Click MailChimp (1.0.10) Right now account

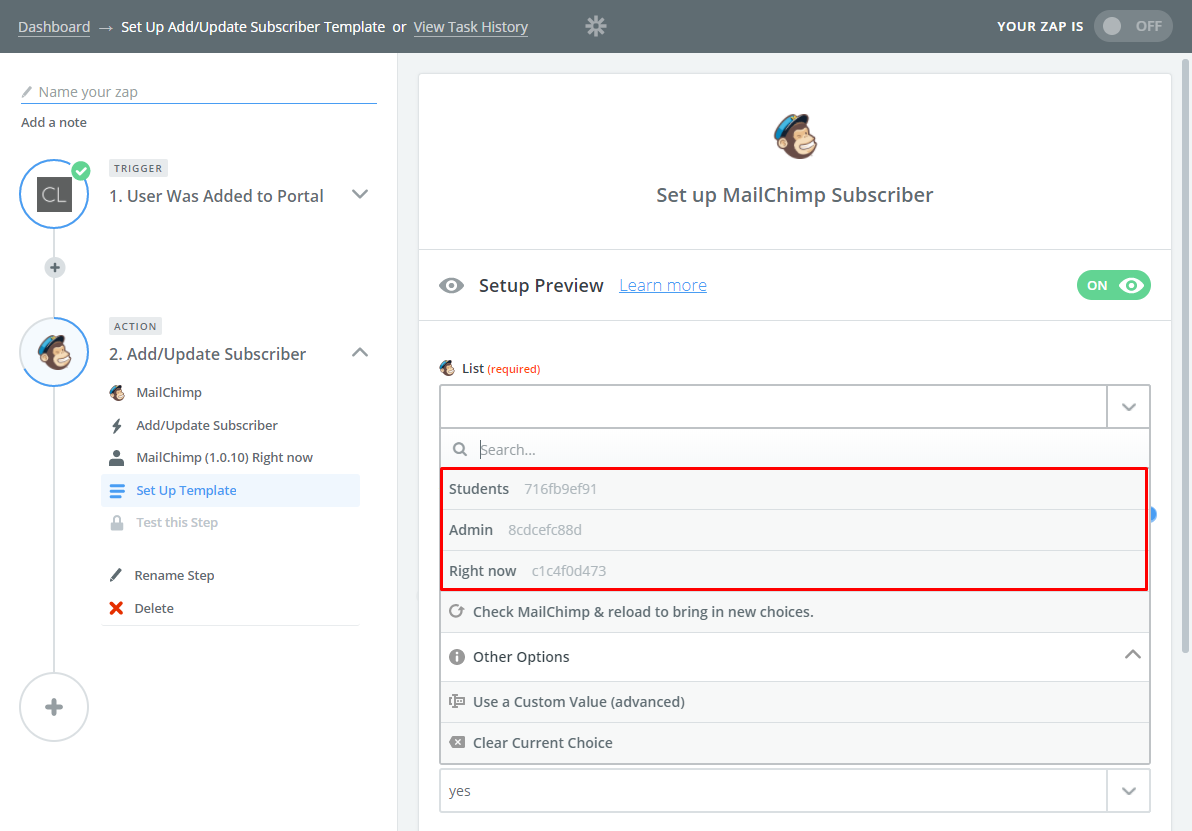tap(224, 458)
